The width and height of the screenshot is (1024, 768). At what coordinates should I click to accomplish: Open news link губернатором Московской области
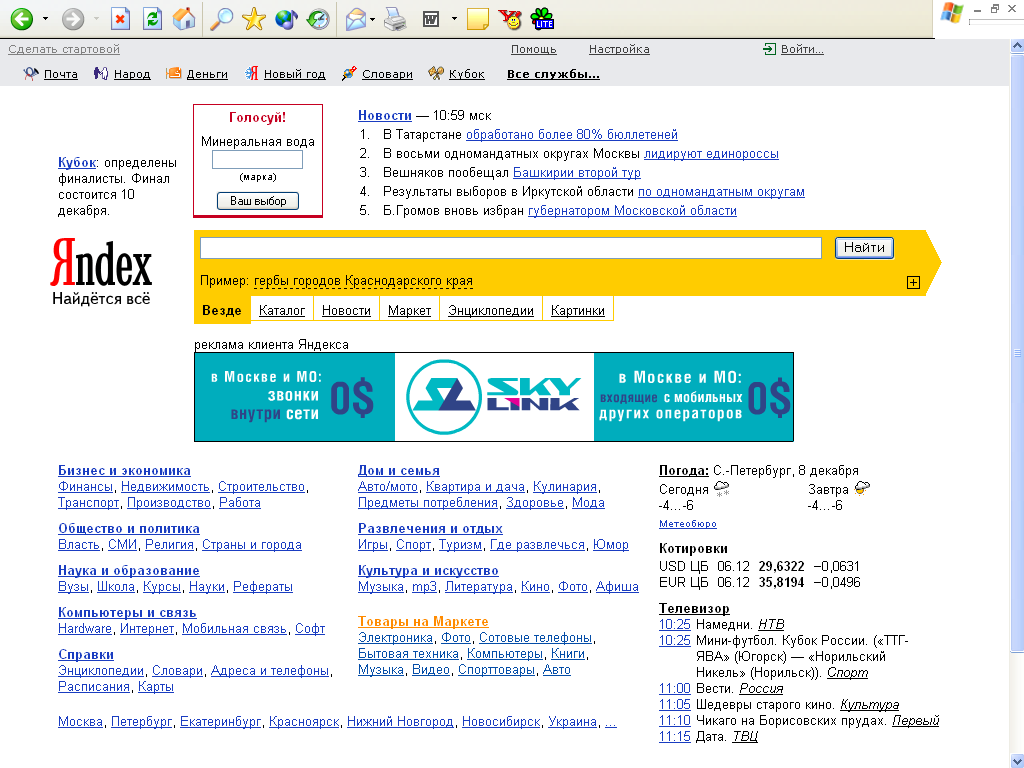click(632, 210)
